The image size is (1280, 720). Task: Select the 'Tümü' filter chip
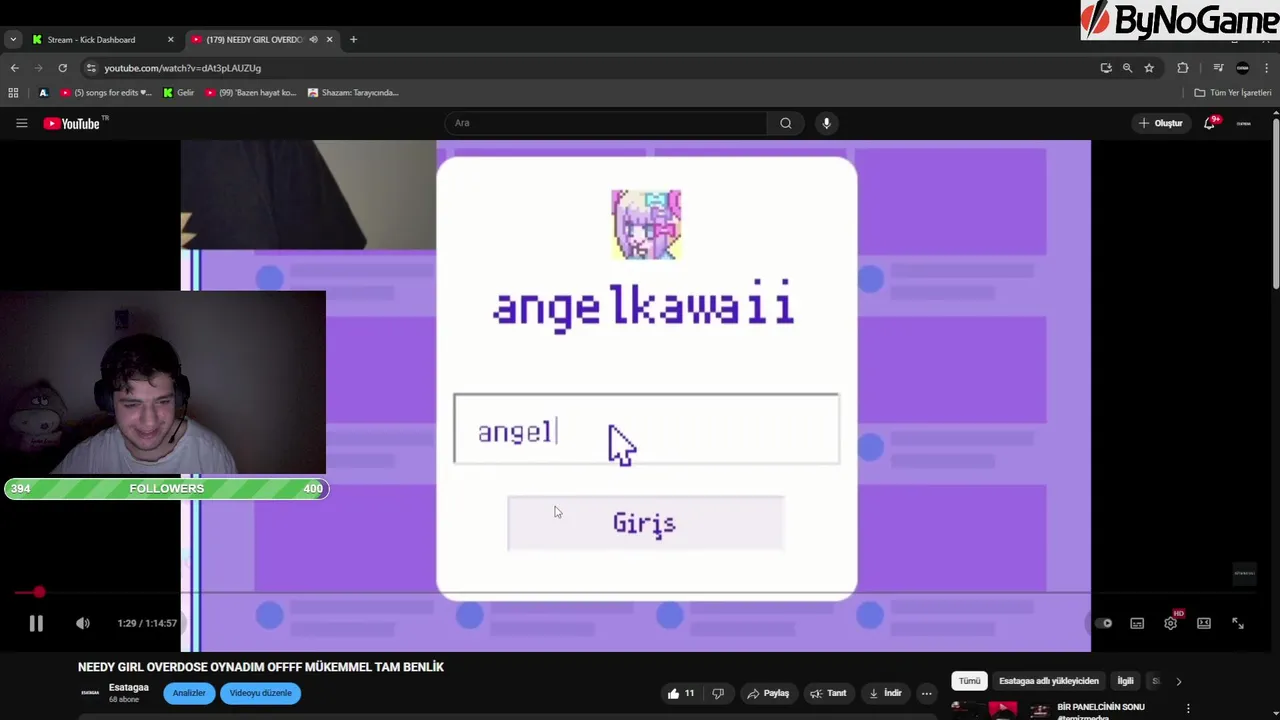(970, 681)
